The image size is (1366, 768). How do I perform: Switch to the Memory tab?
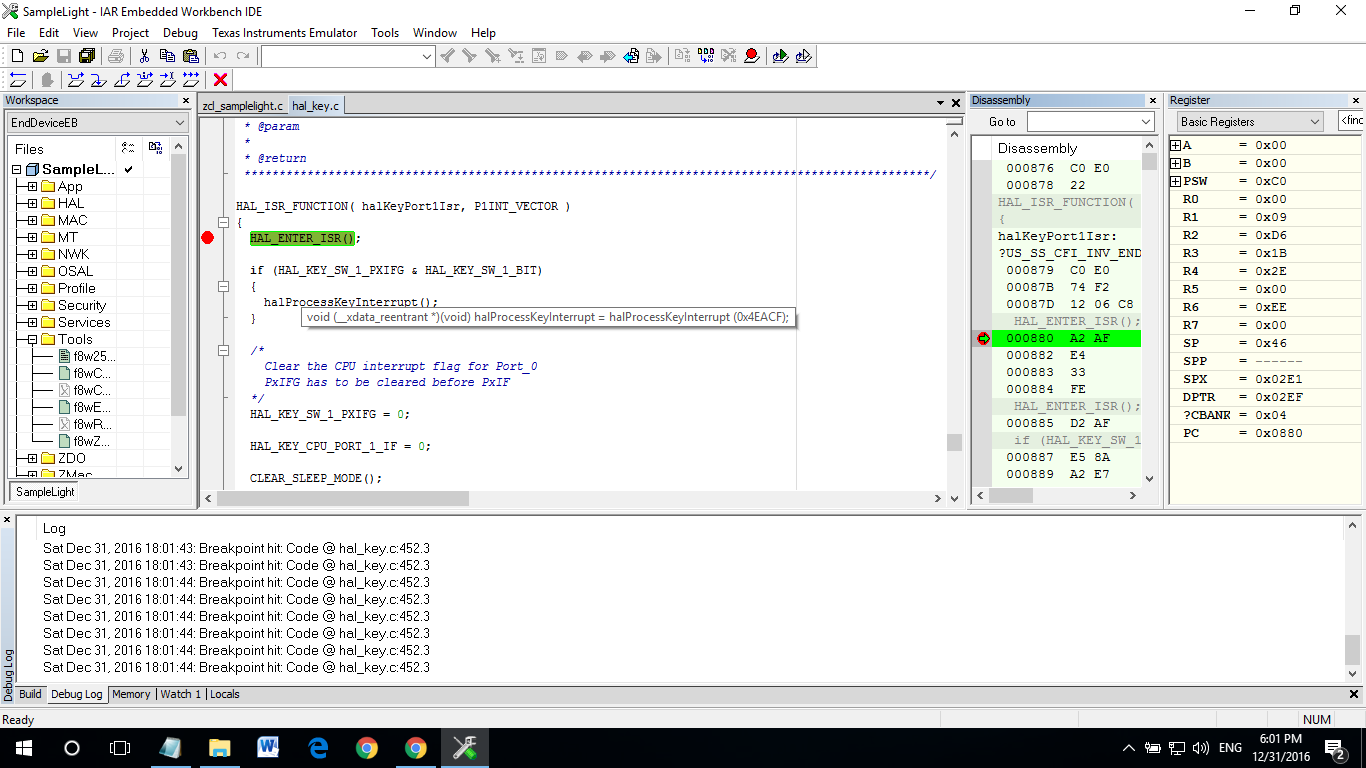click(x=131, y=694)
